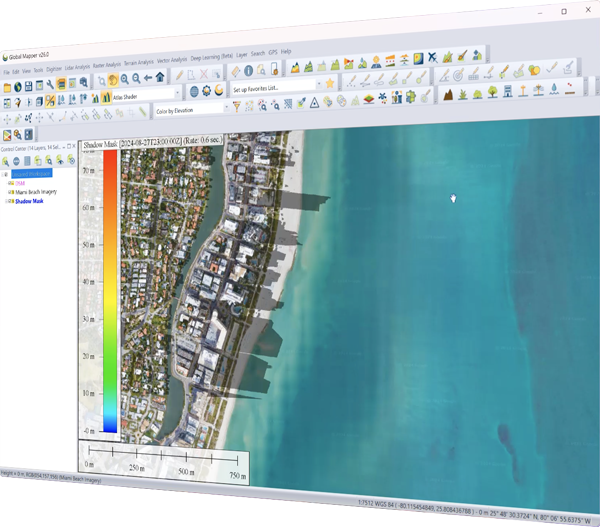Open the Lidar Analysis menu

[x=77, y=67]
